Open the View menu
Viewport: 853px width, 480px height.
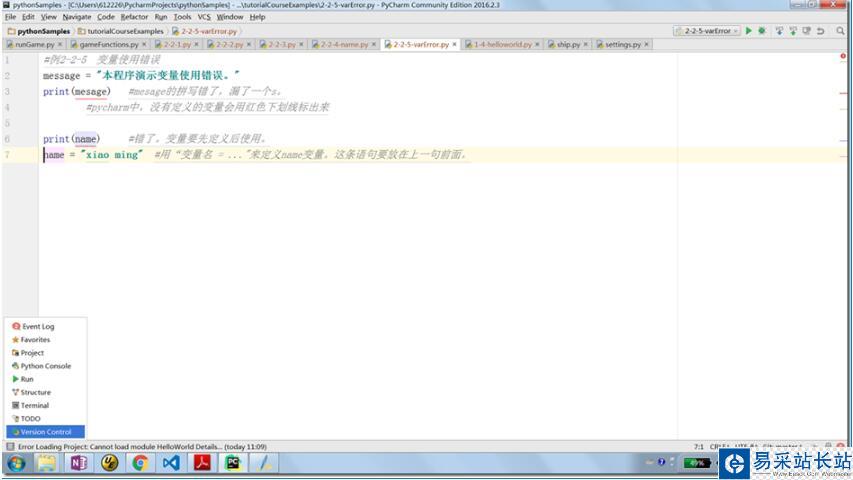pyautogui.click(x=48, y=17)
